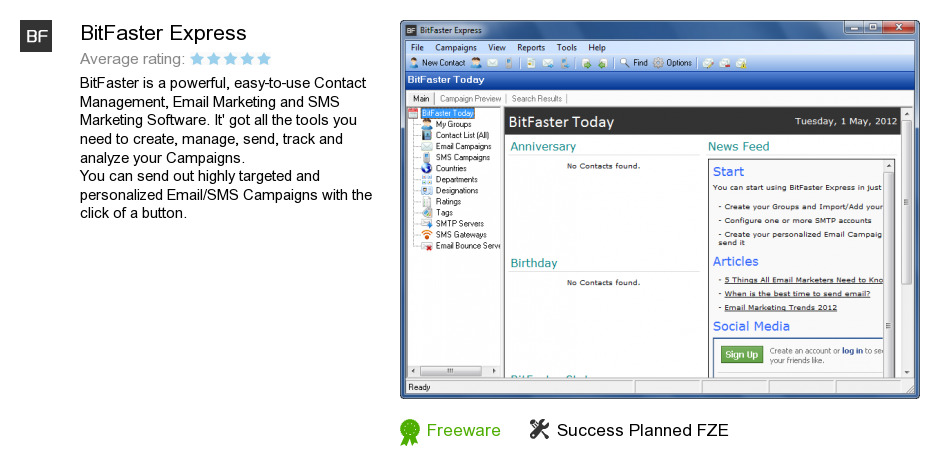Image resolution: width=940 pixels, height=476 pixels.
Task: Click the Success Planned FZE developer link
Action: 642,430
